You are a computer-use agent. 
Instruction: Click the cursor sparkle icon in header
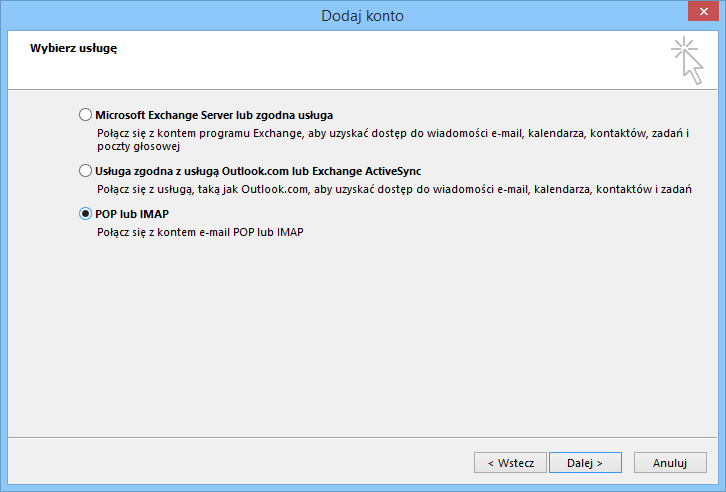click(687, 60)
